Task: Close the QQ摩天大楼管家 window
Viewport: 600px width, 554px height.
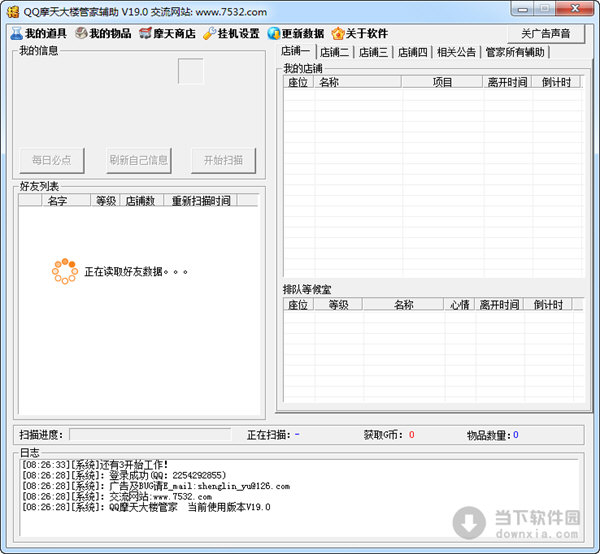Action: click(x=574, y=8)
